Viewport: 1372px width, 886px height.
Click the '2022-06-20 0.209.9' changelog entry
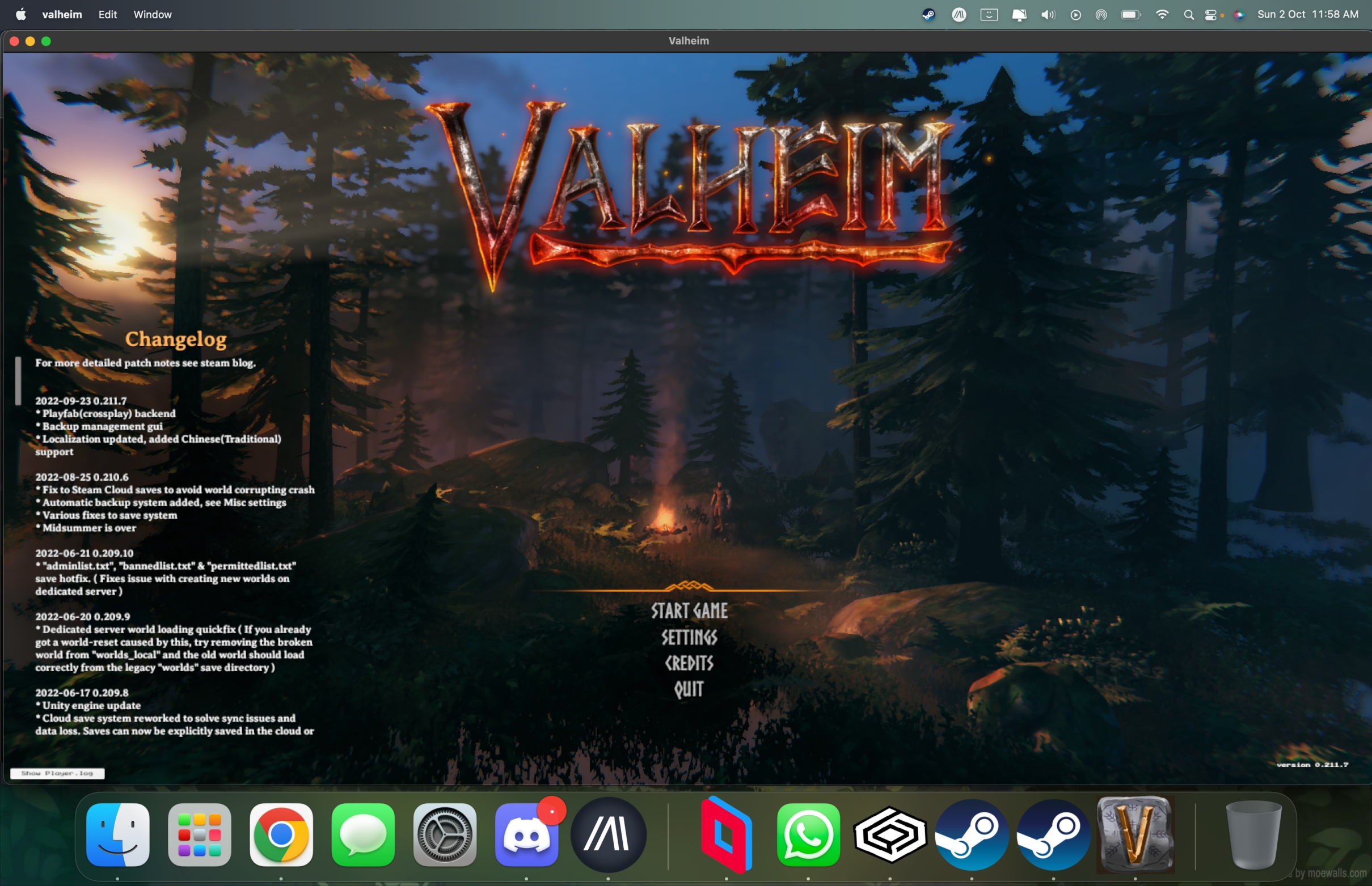point(82,616)
